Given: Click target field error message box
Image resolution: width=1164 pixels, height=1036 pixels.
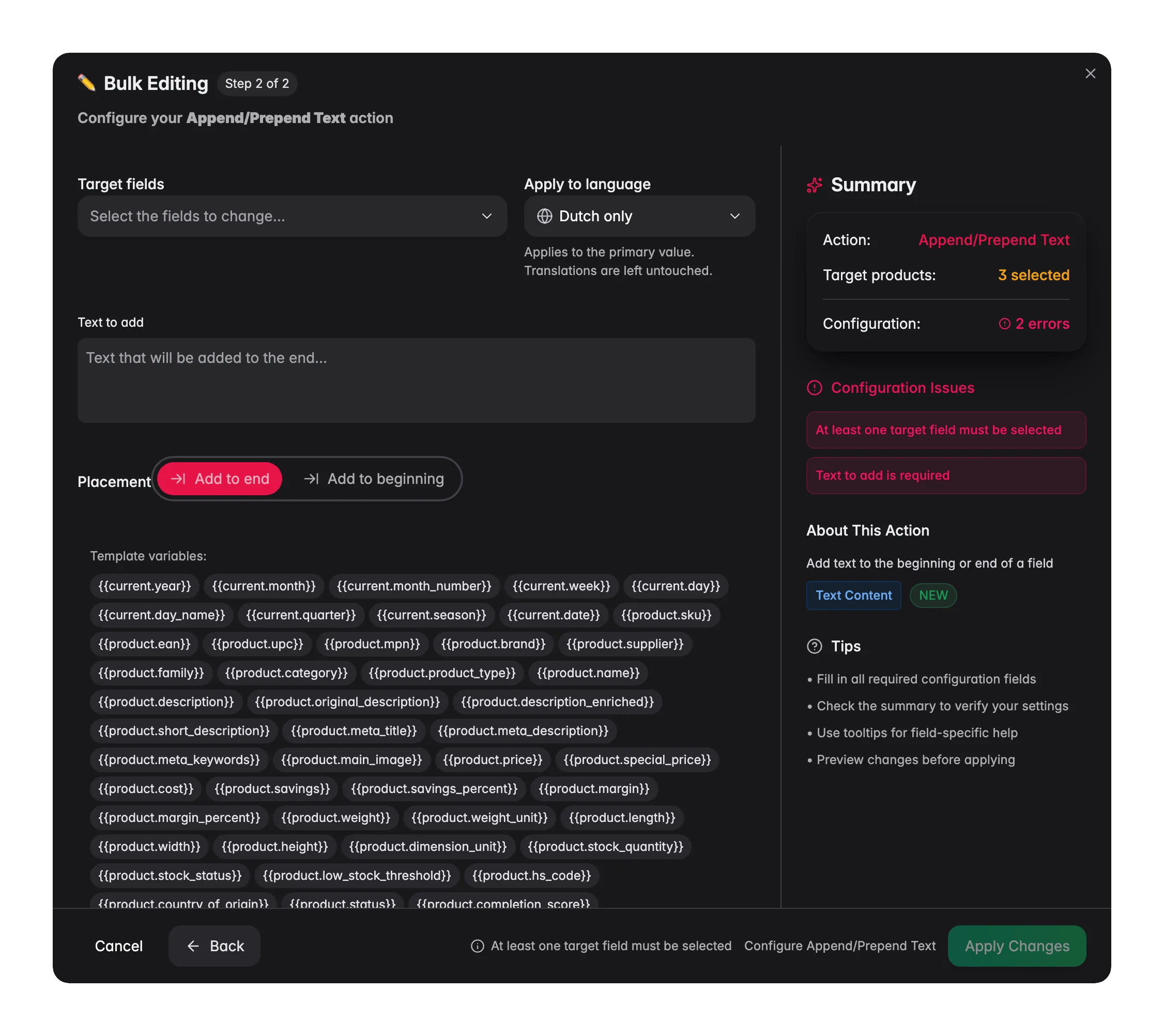Looking at the screenshot, I should [946, 430].
